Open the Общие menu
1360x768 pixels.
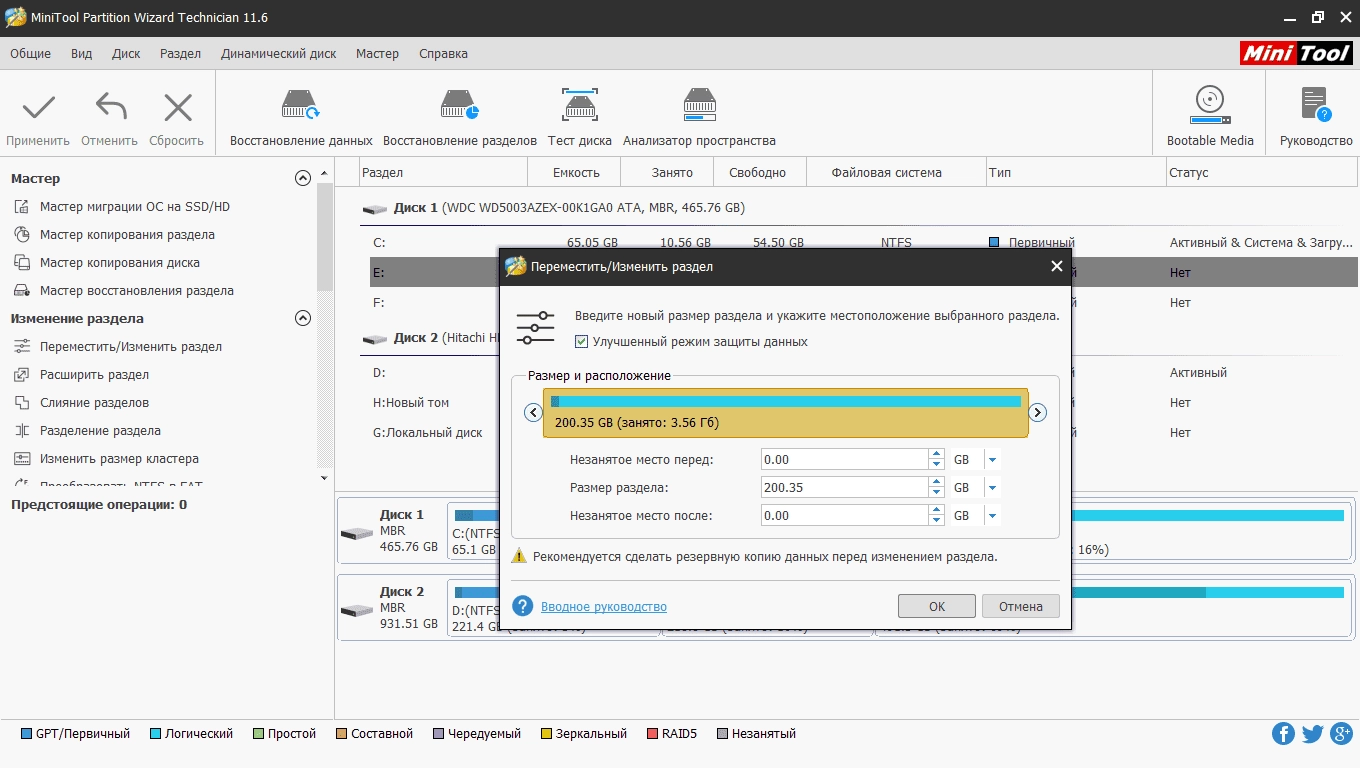tap(30, 54)
